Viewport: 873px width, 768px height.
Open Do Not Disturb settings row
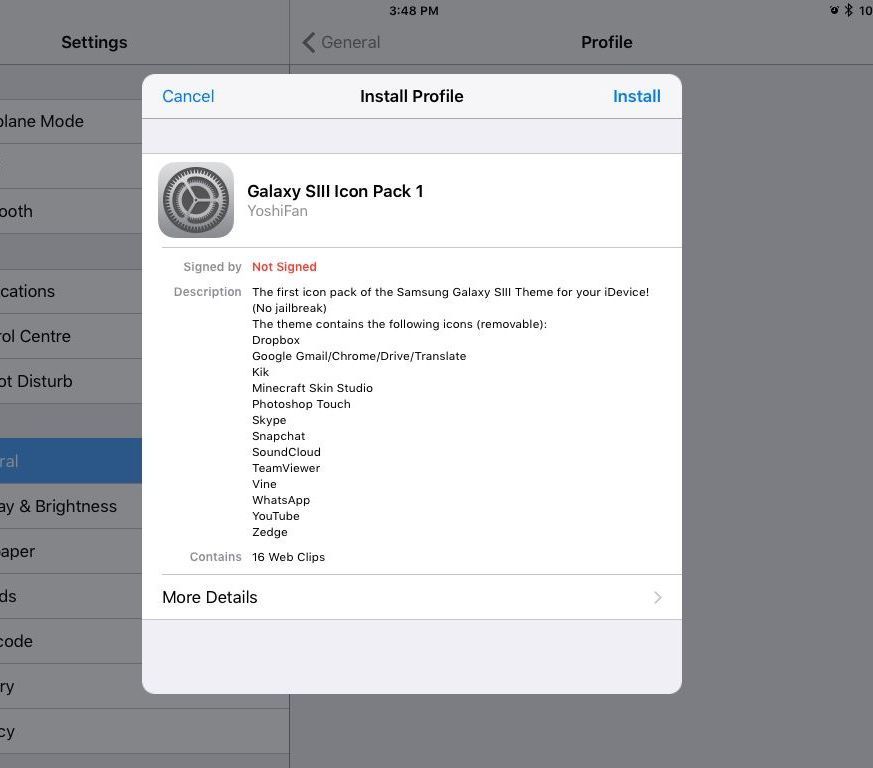coord(71,381)
